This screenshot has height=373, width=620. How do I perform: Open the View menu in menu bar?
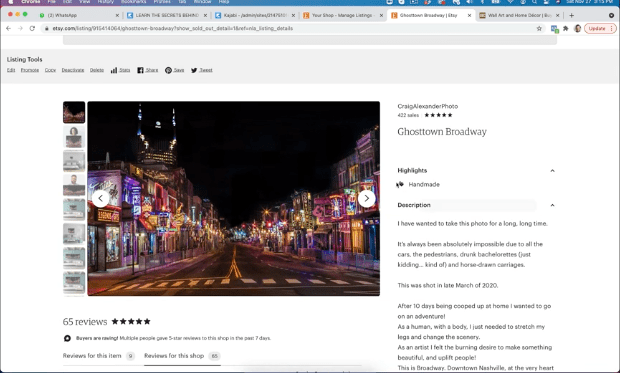tap(84, 2)
